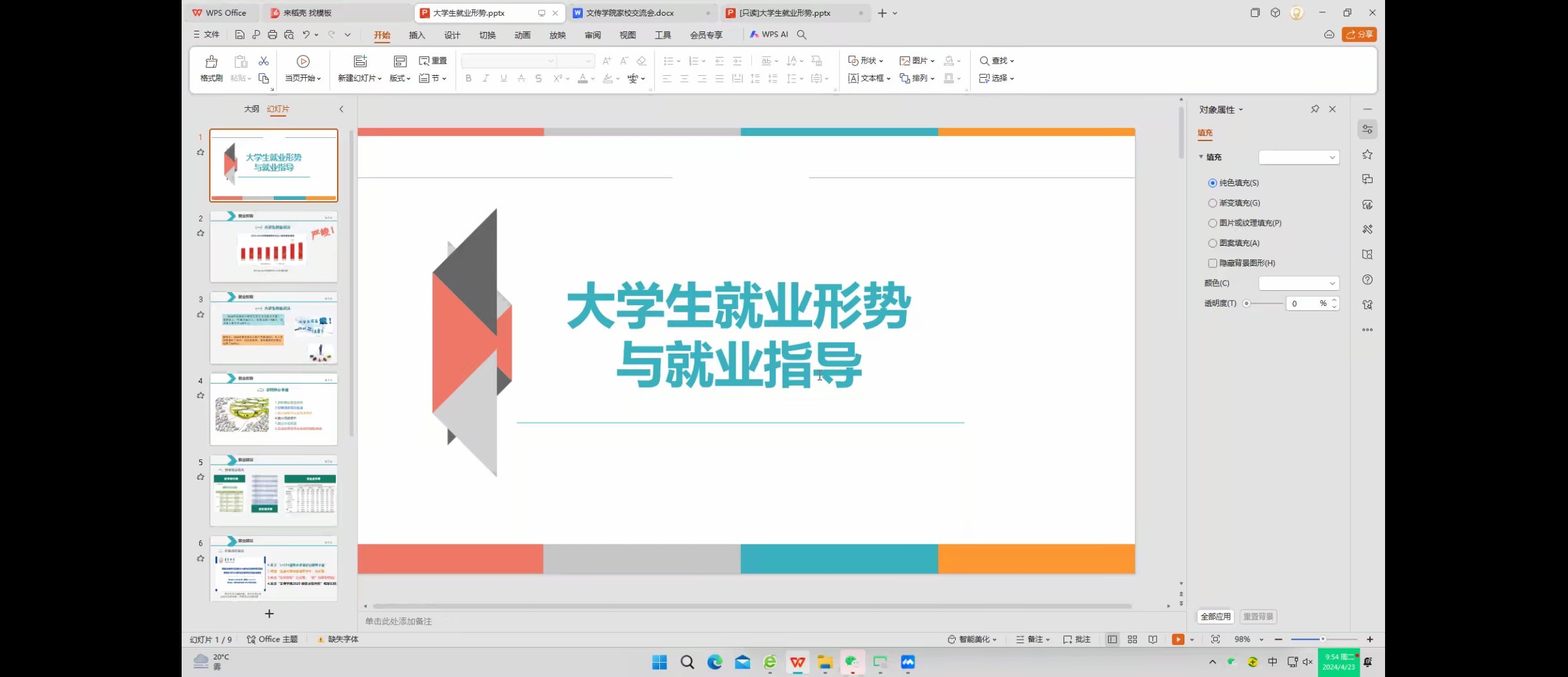Click the New Slide (新建幻灯片) icon
Viewport: 1568px width, 677px height.
tap(360, 62)
